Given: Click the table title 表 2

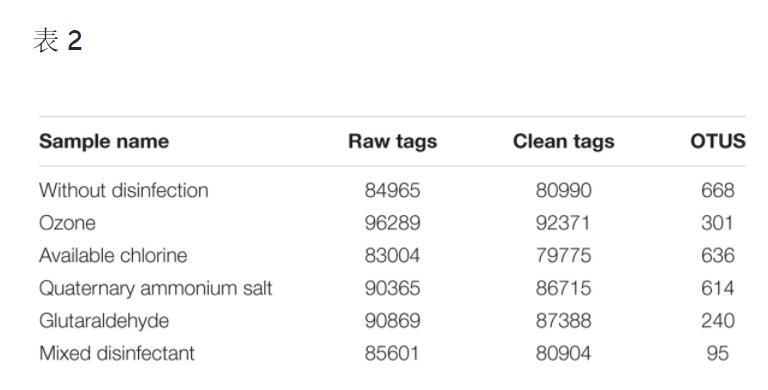Looking at the screenshot, I should pos(57,40).
